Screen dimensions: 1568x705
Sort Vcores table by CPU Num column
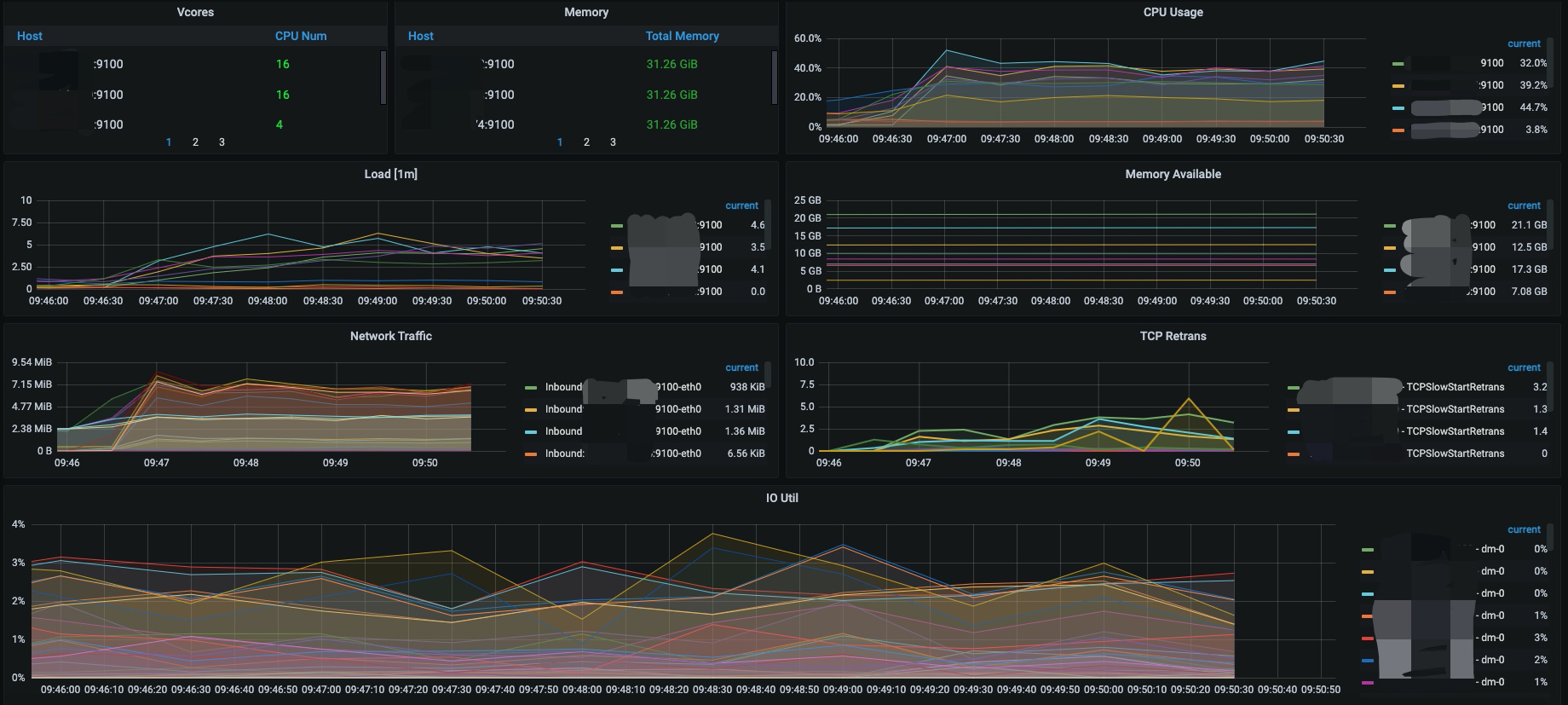click(301, 36)
